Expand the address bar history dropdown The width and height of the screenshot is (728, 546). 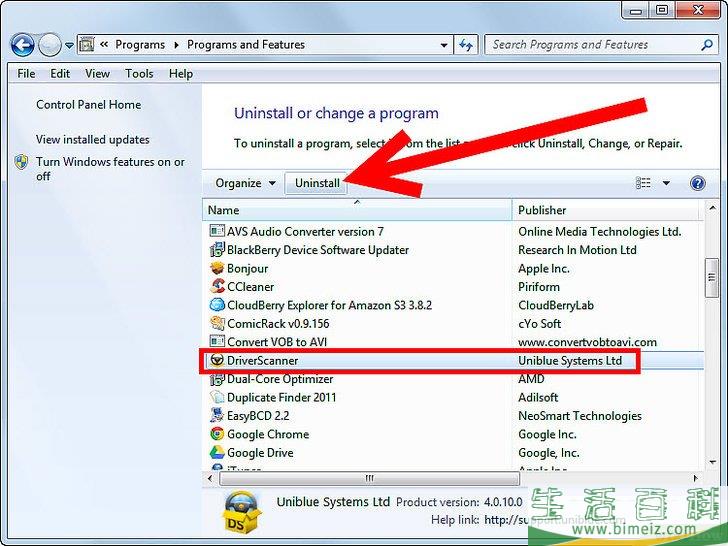tap(444, 45)
